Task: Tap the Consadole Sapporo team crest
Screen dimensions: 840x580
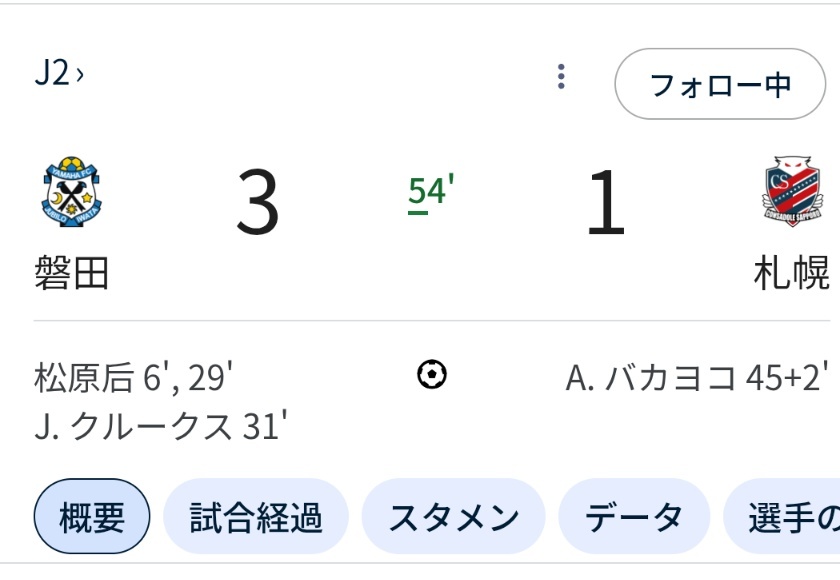Action: pos(792,191)
